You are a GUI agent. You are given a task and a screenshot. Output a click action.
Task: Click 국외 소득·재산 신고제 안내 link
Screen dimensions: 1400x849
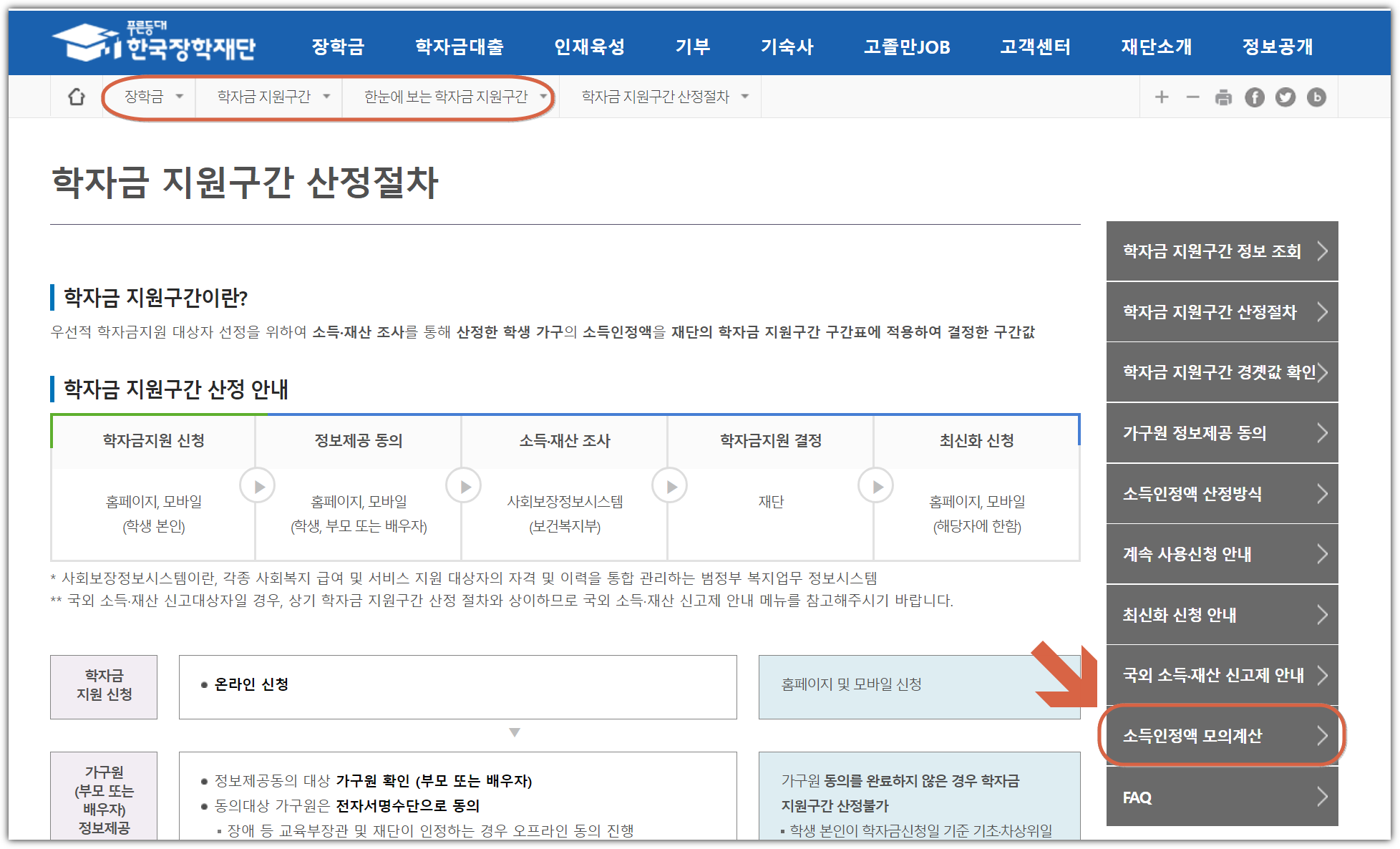click(x=1222, y=675)
